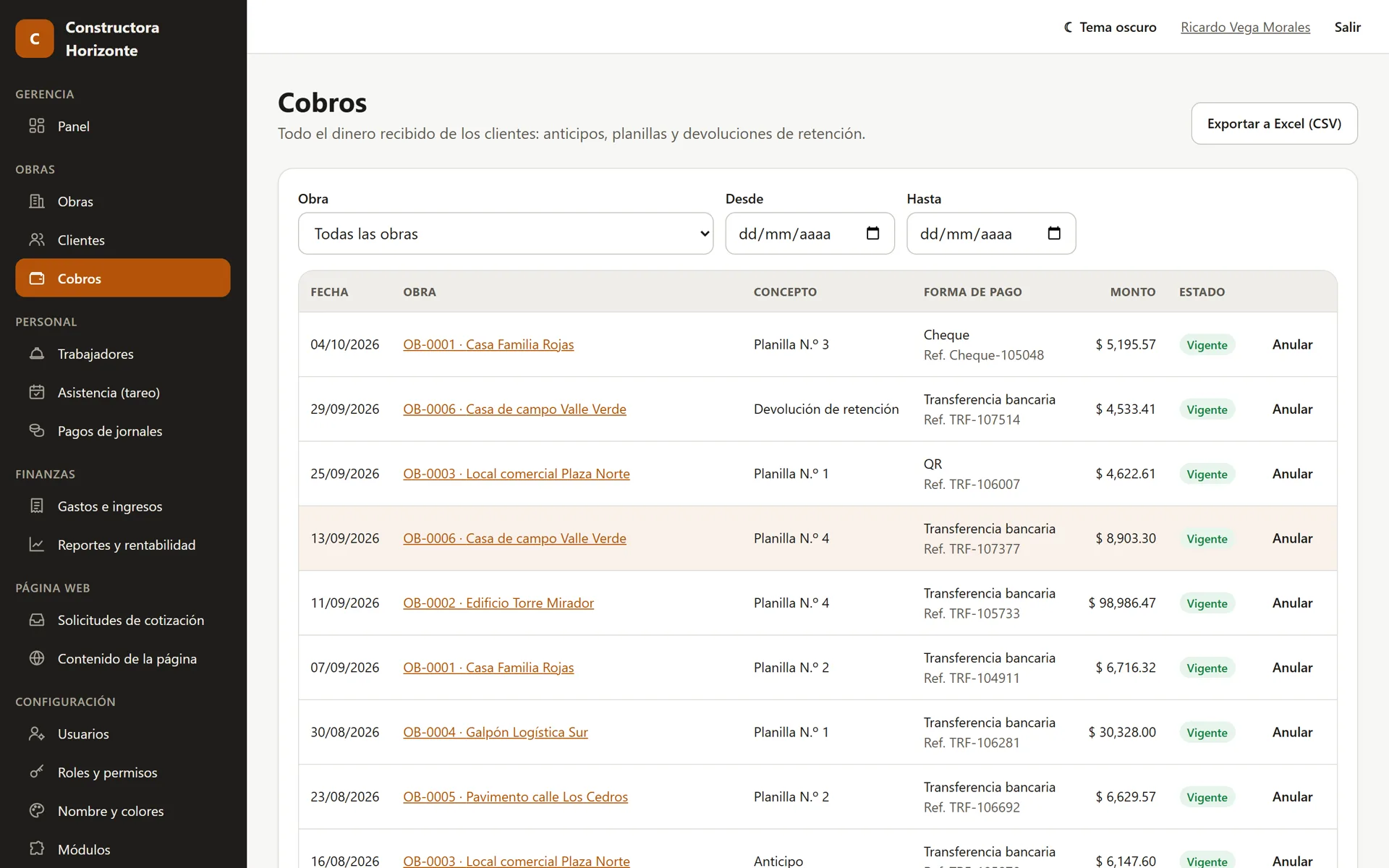Image resolution: width=1389 pixels, height=868 pixels.
Task: Click the Roles y permisos key icon
Action: point(37,772)
